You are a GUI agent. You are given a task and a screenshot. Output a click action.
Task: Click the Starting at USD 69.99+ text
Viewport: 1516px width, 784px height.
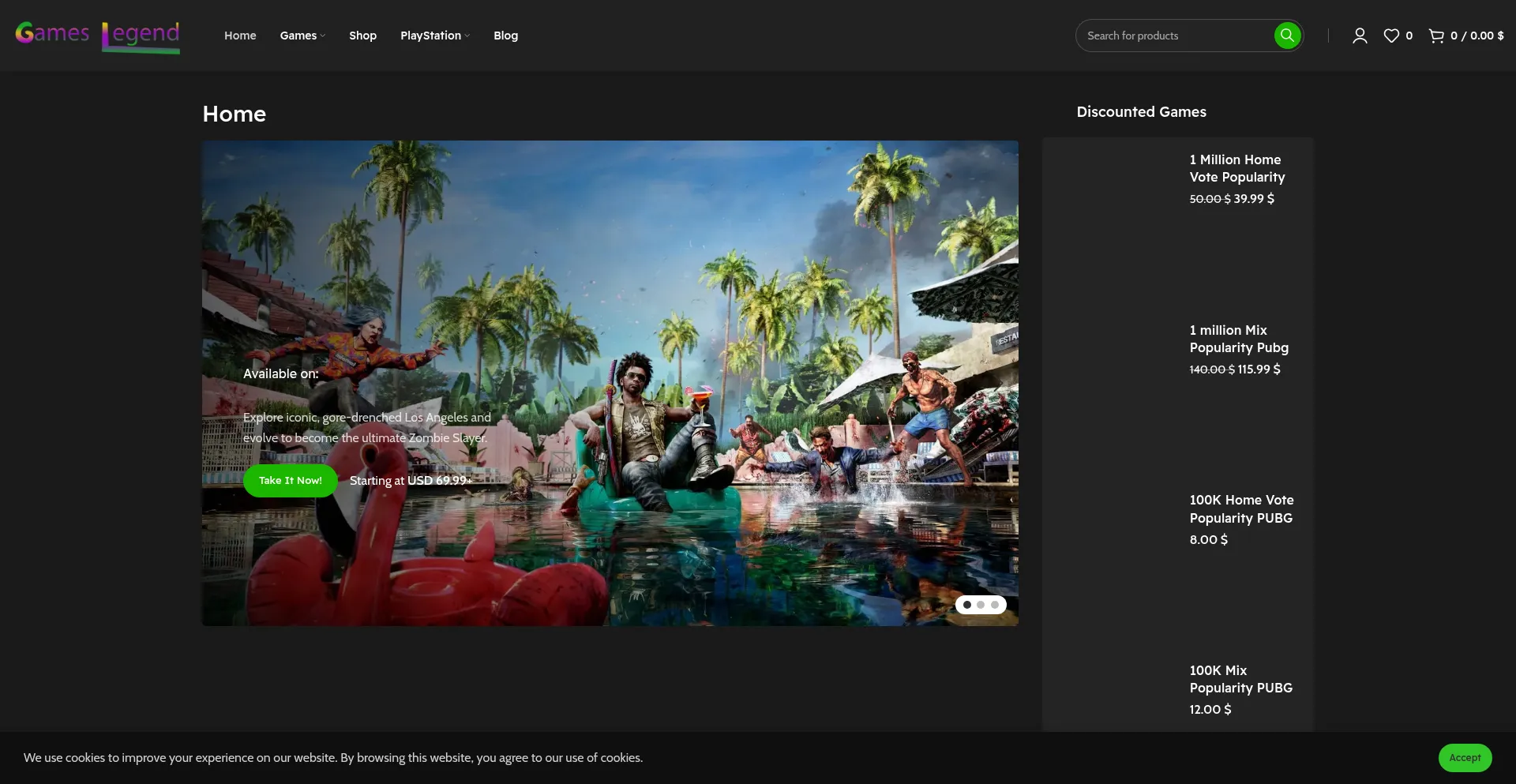click(x=411, y=481)
